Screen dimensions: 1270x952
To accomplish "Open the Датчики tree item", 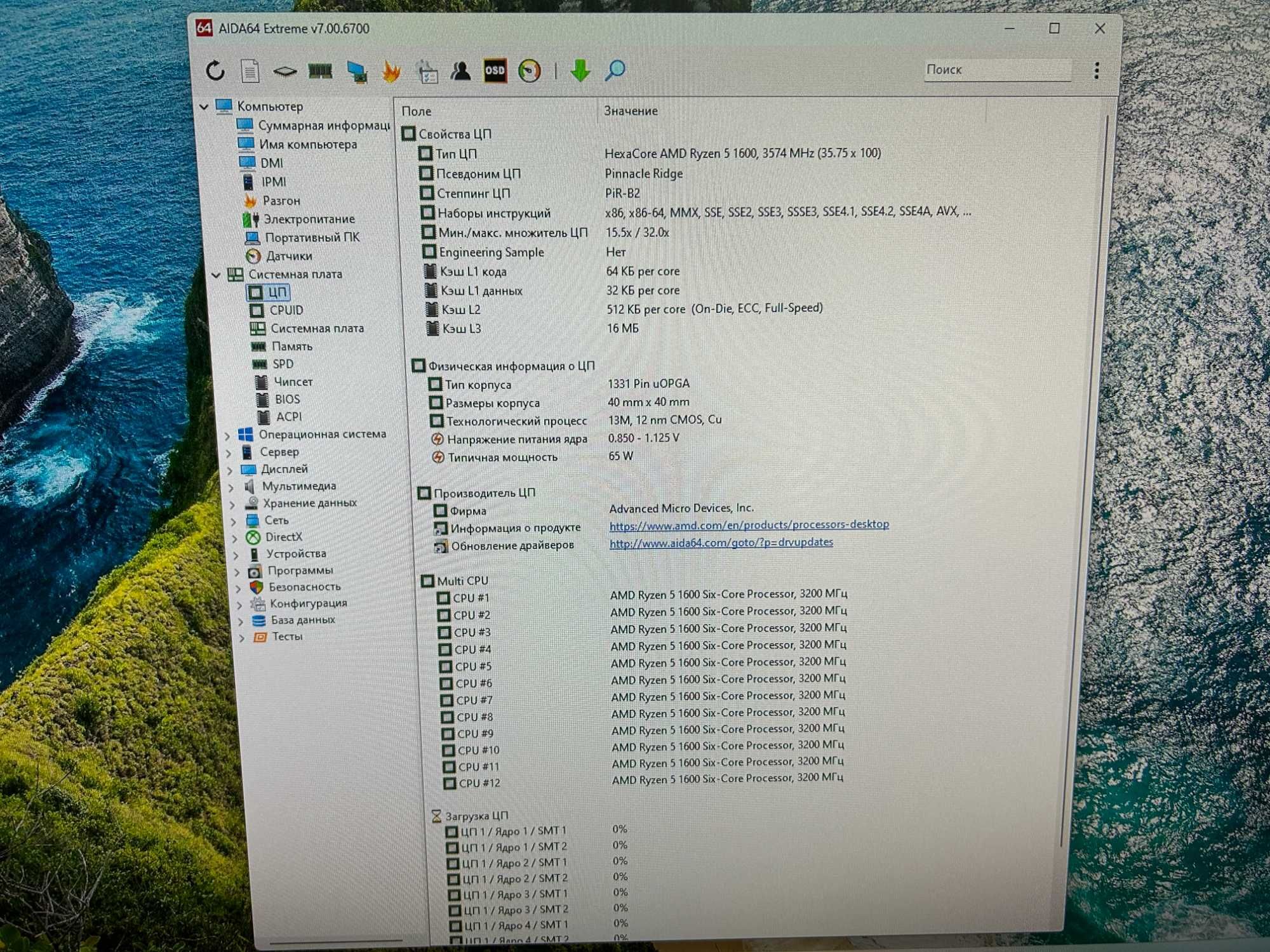I will tap(280, 256).
